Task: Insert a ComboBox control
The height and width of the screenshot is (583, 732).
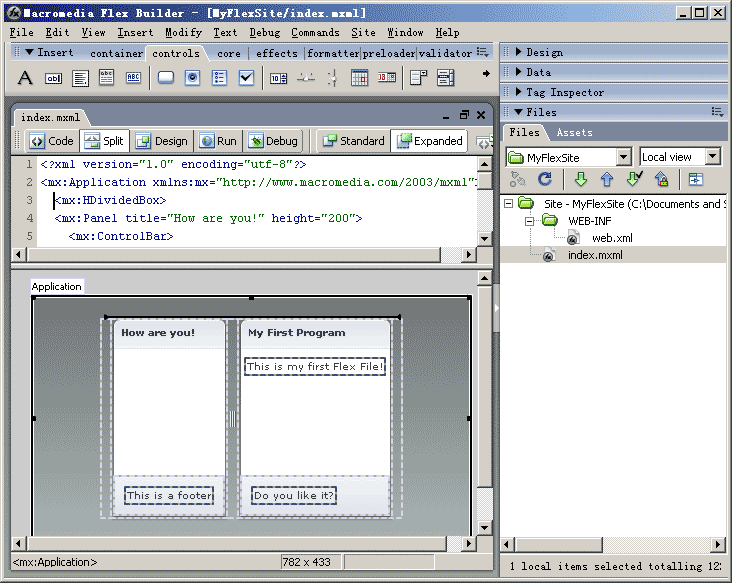Action: pos(418,77)
